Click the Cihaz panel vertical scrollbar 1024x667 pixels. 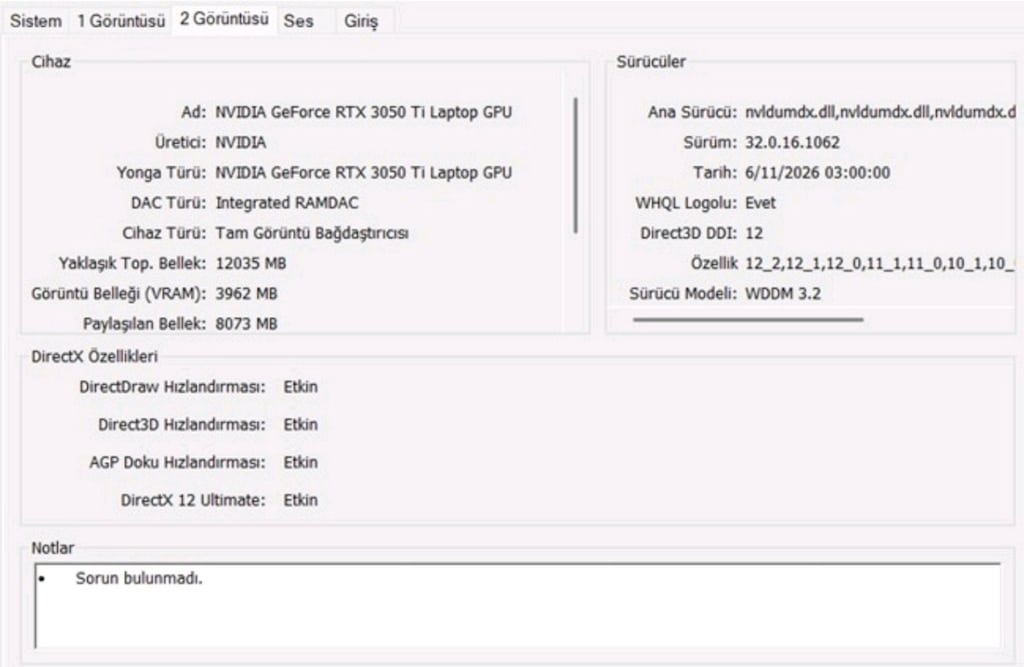(575, 165)
